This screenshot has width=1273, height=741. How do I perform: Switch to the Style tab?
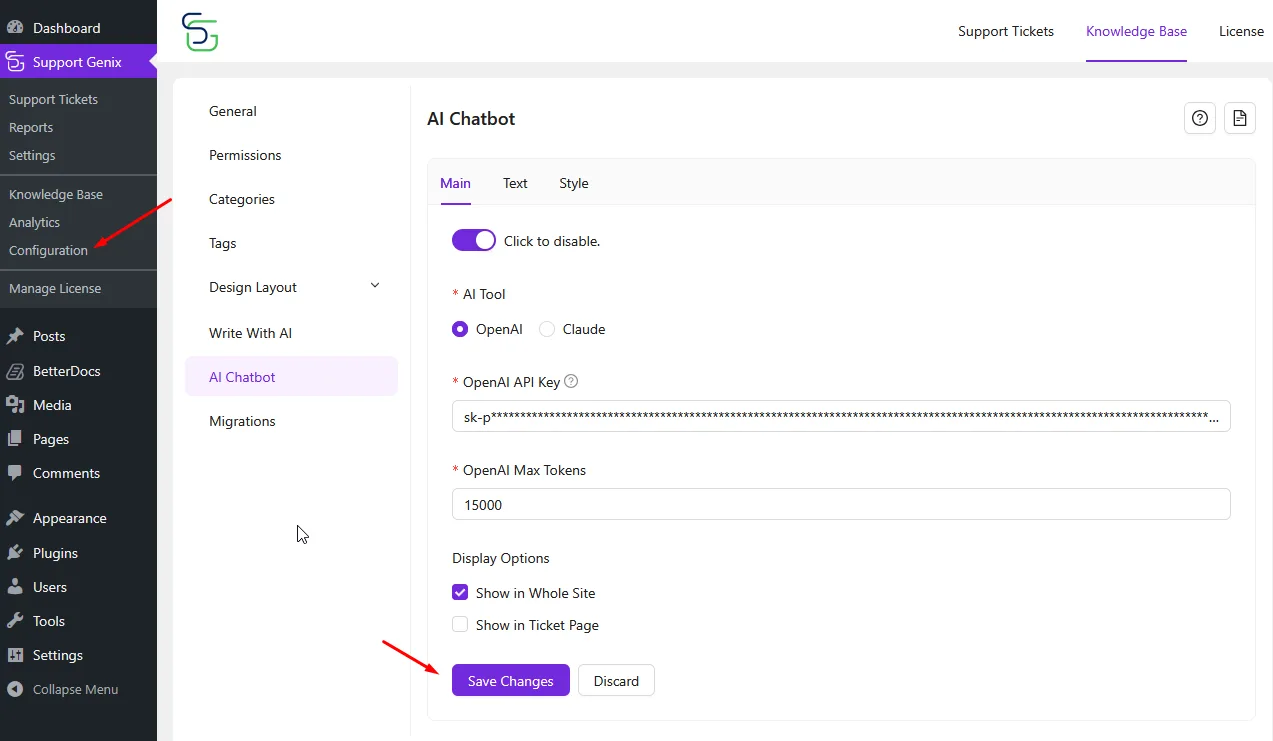573,183
